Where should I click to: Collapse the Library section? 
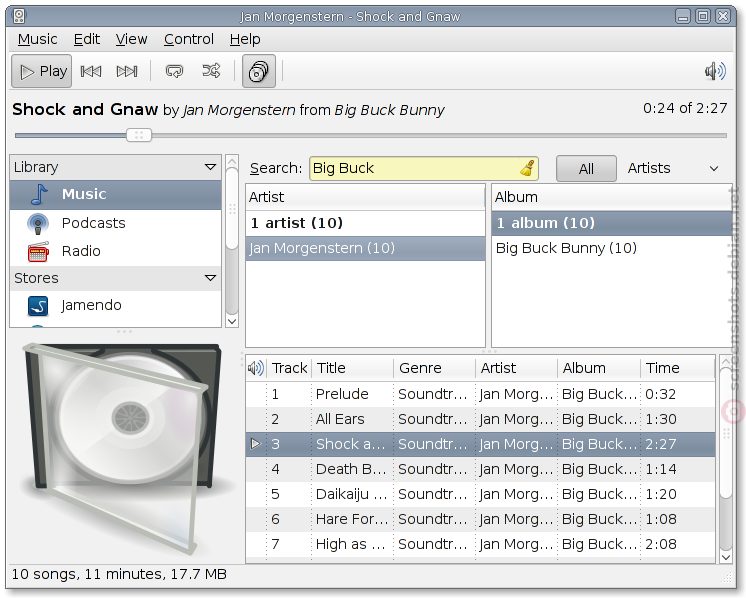coord(210,167)
